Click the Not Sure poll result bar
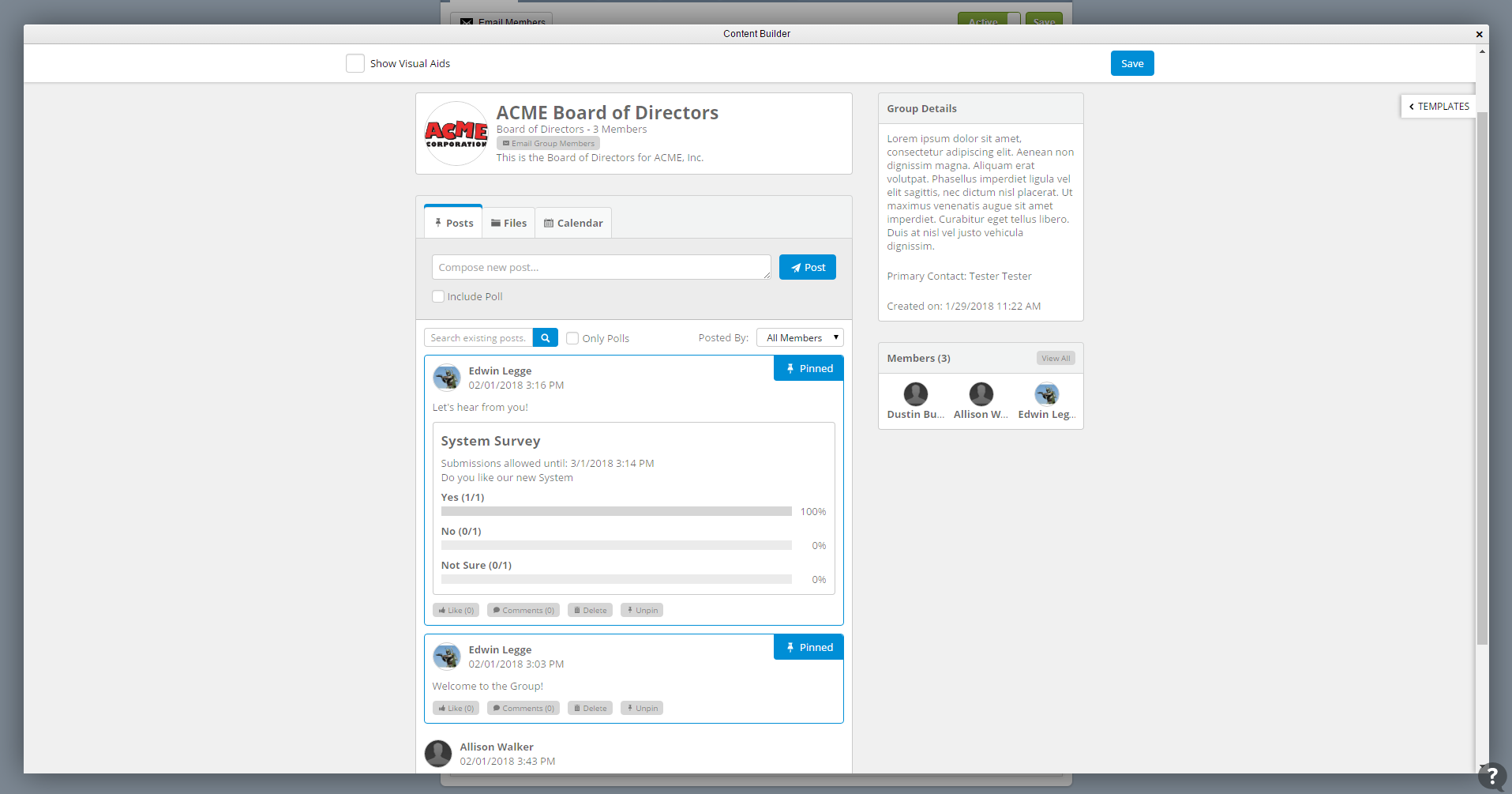 pyautogui.click(x=616, y=579)
